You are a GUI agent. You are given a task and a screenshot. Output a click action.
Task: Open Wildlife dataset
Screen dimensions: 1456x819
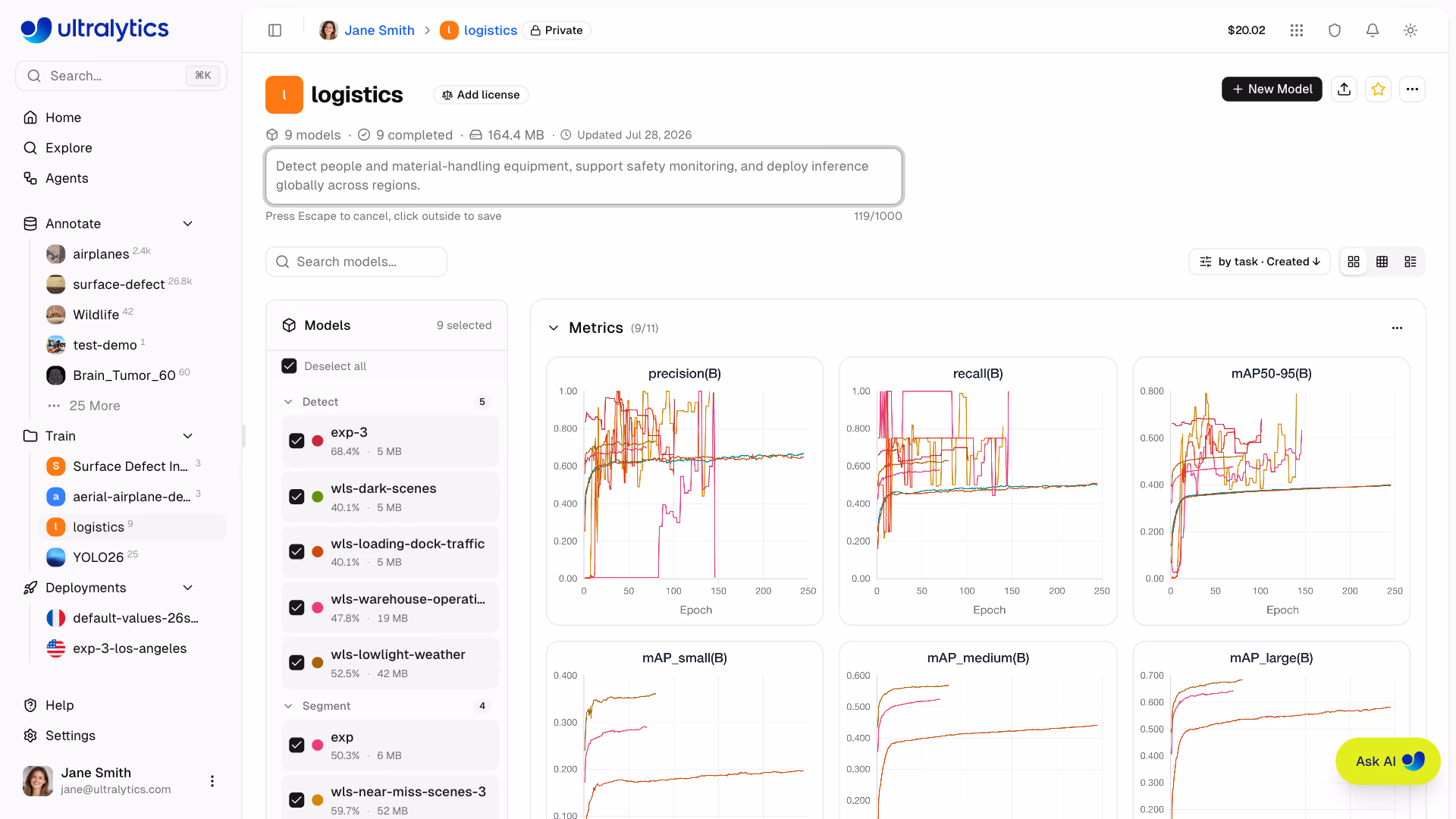(96, 315)
